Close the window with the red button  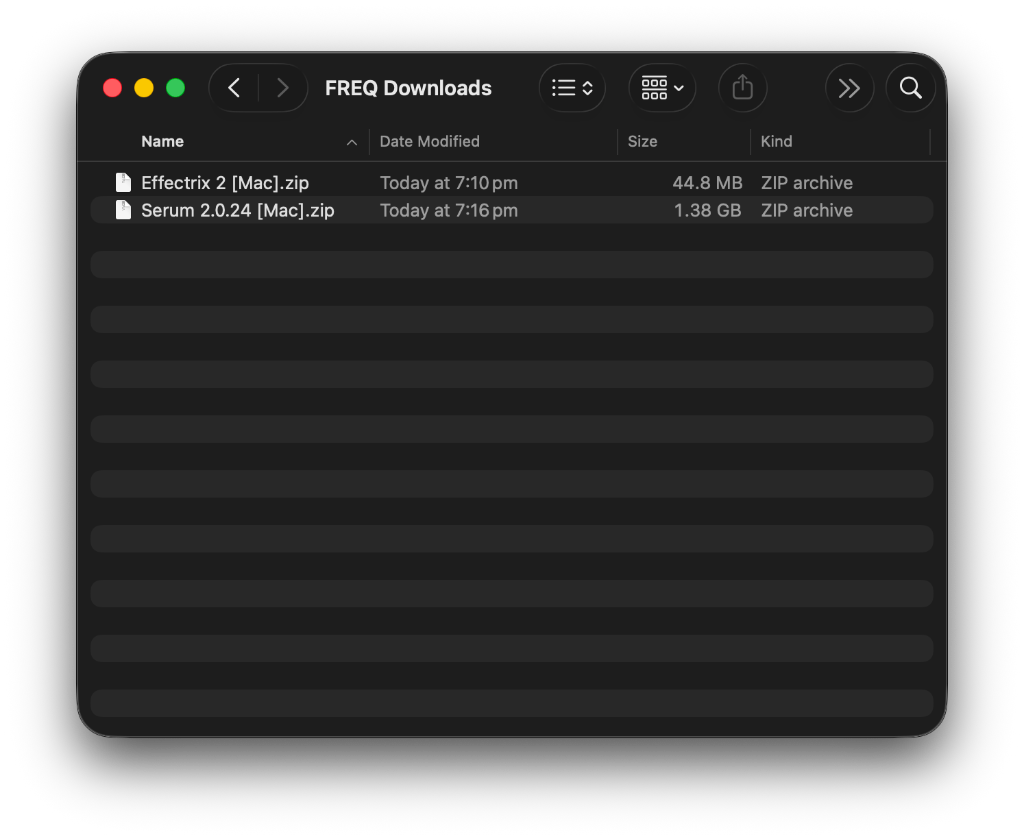coord(112,88)
